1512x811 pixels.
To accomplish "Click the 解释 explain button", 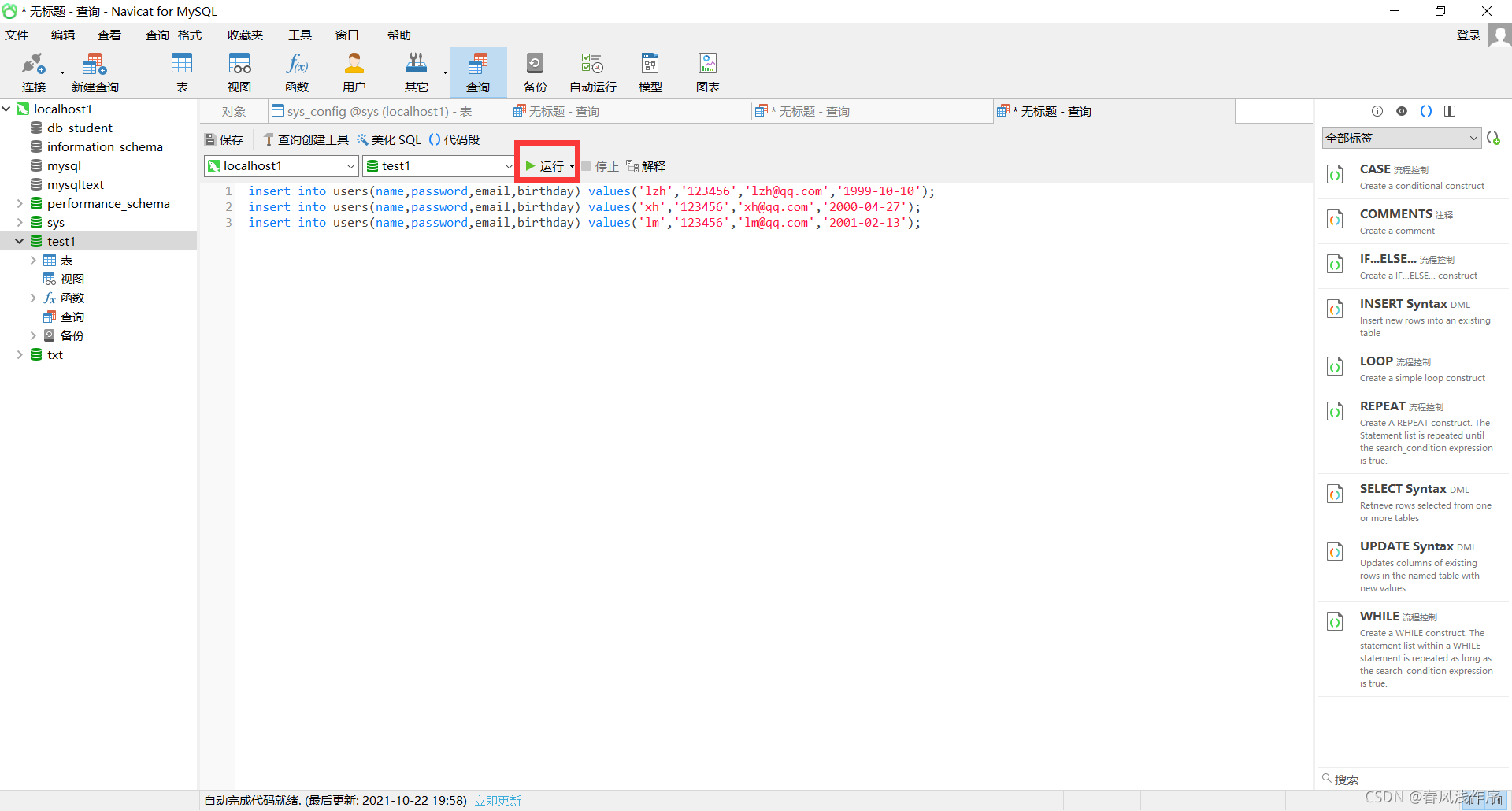I will pos(646,166).
